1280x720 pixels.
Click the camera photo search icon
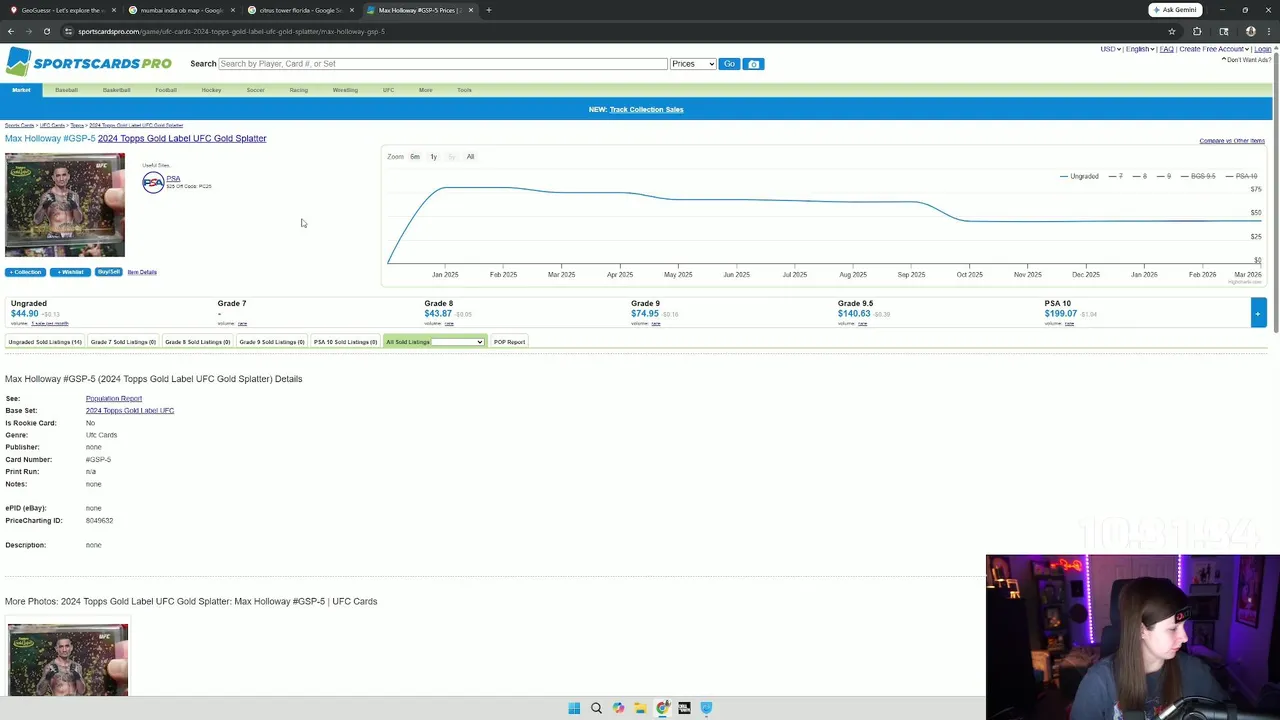point(754,64)
